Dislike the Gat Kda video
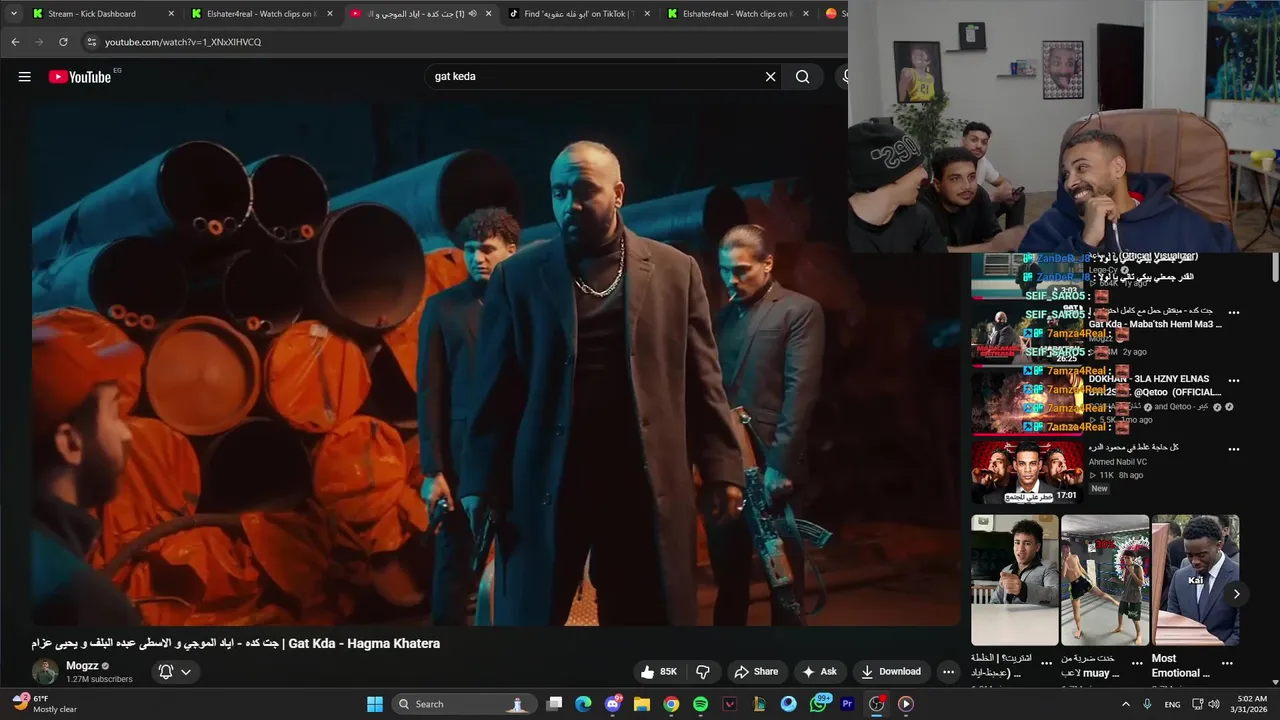 [x=703, y=672]
